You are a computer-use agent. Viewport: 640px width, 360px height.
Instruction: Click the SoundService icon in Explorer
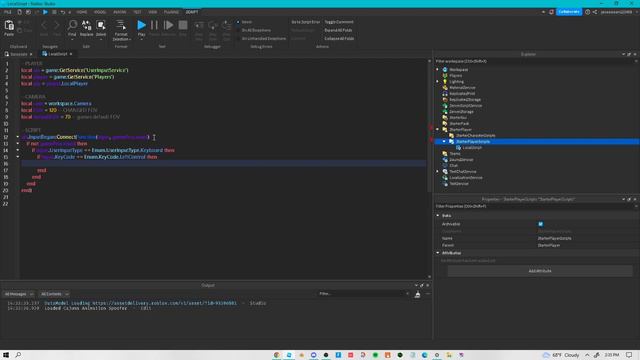445,160
